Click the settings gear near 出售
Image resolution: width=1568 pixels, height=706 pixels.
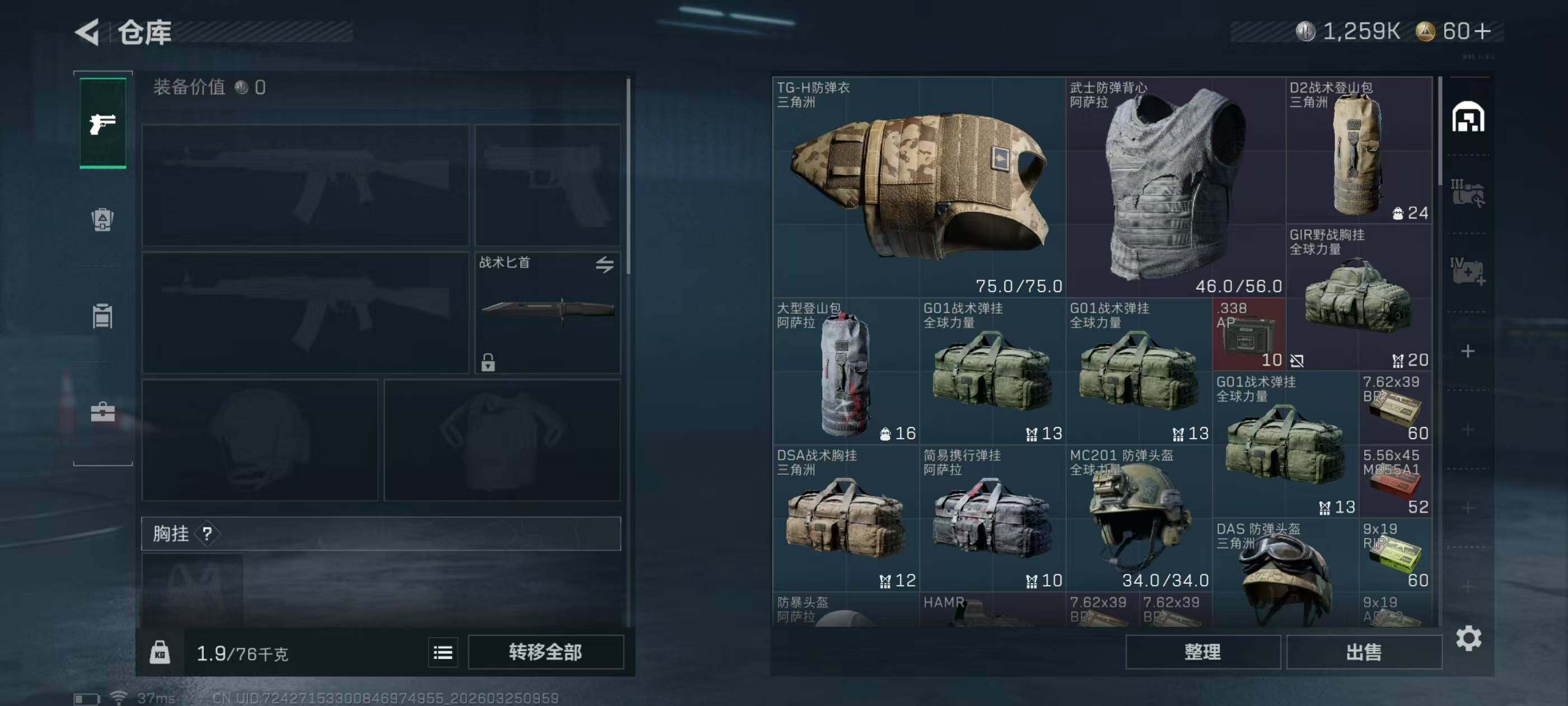click(x=1468, y=638)
